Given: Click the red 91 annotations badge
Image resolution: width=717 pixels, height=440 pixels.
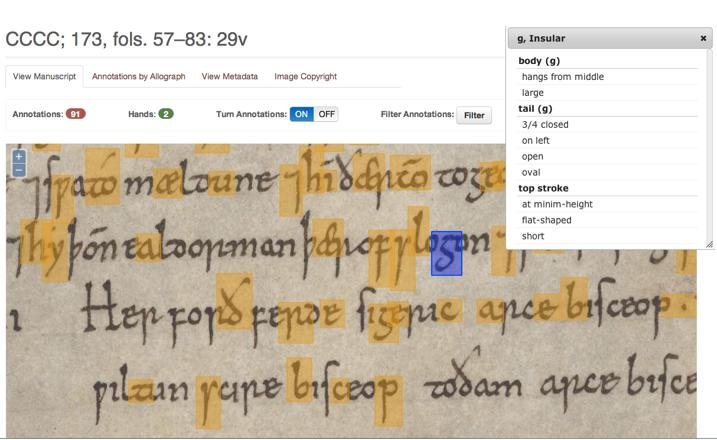Looking at the screenshot, I should pos(75,114).
